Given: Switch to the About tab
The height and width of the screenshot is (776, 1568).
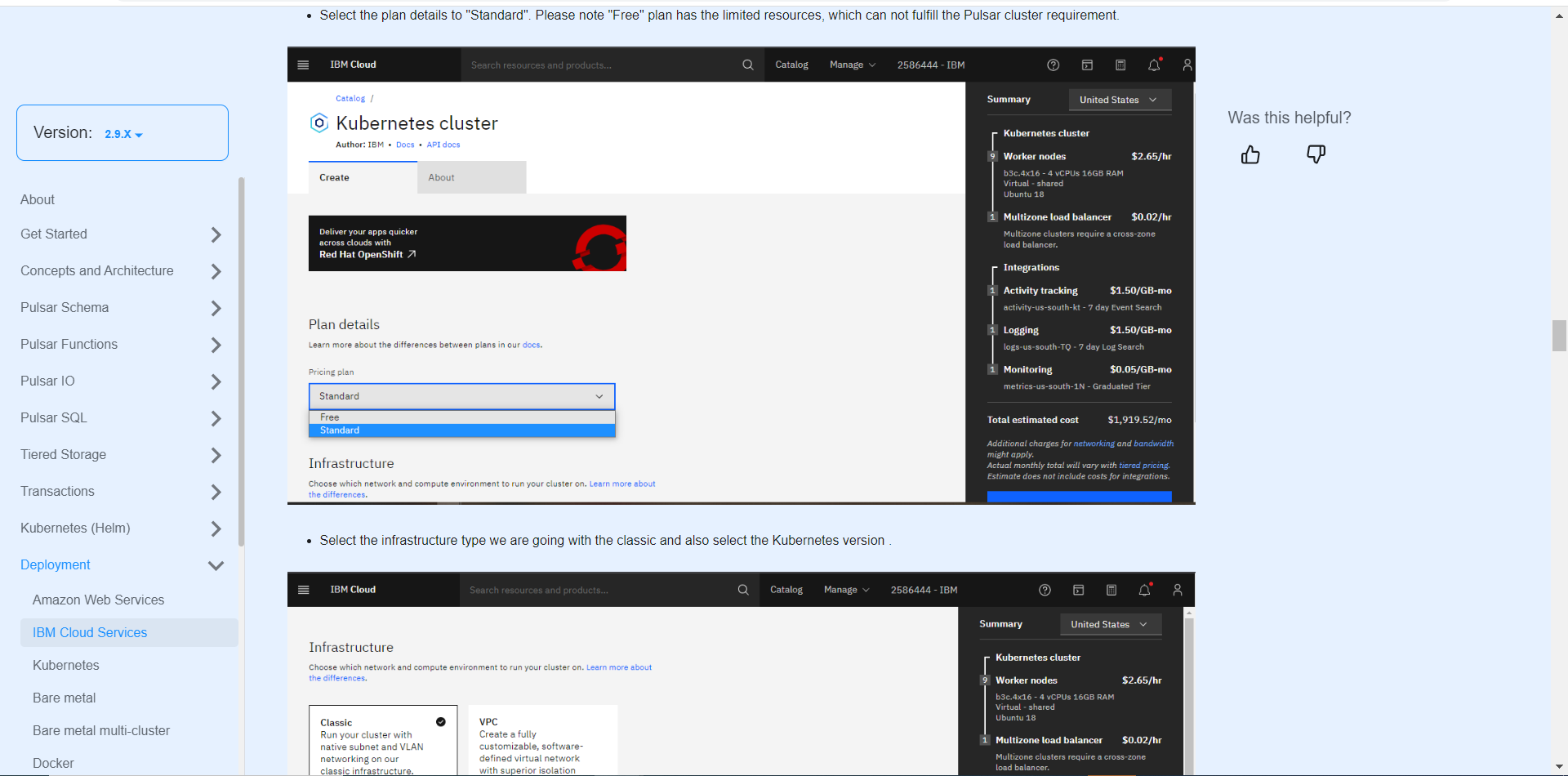Looking at the screenshot, I should [x=472, y=177].
